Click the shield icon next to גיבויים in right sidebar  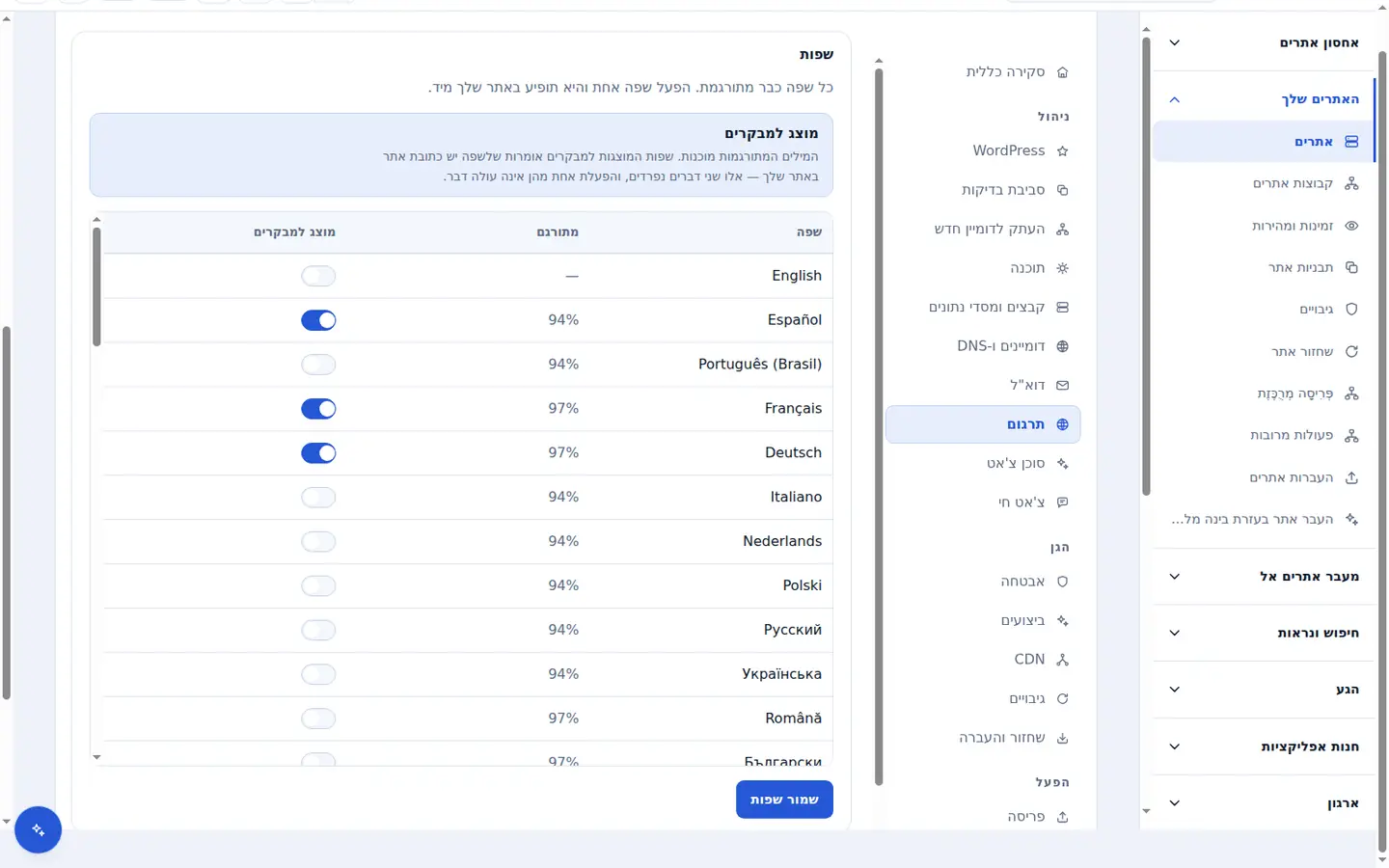pyautogui.click(x=1351, y=310)
